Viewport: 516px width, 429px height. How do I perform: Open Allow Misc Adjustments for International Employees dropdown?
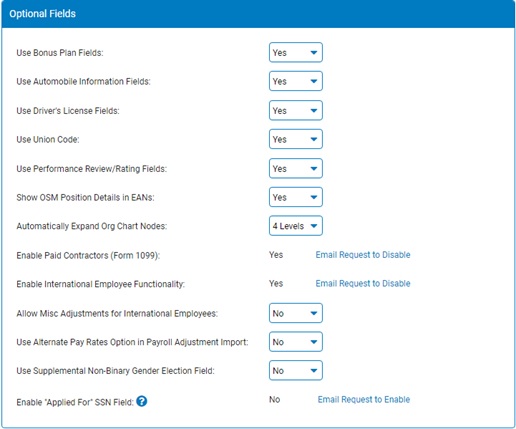[x=296, y=313]
